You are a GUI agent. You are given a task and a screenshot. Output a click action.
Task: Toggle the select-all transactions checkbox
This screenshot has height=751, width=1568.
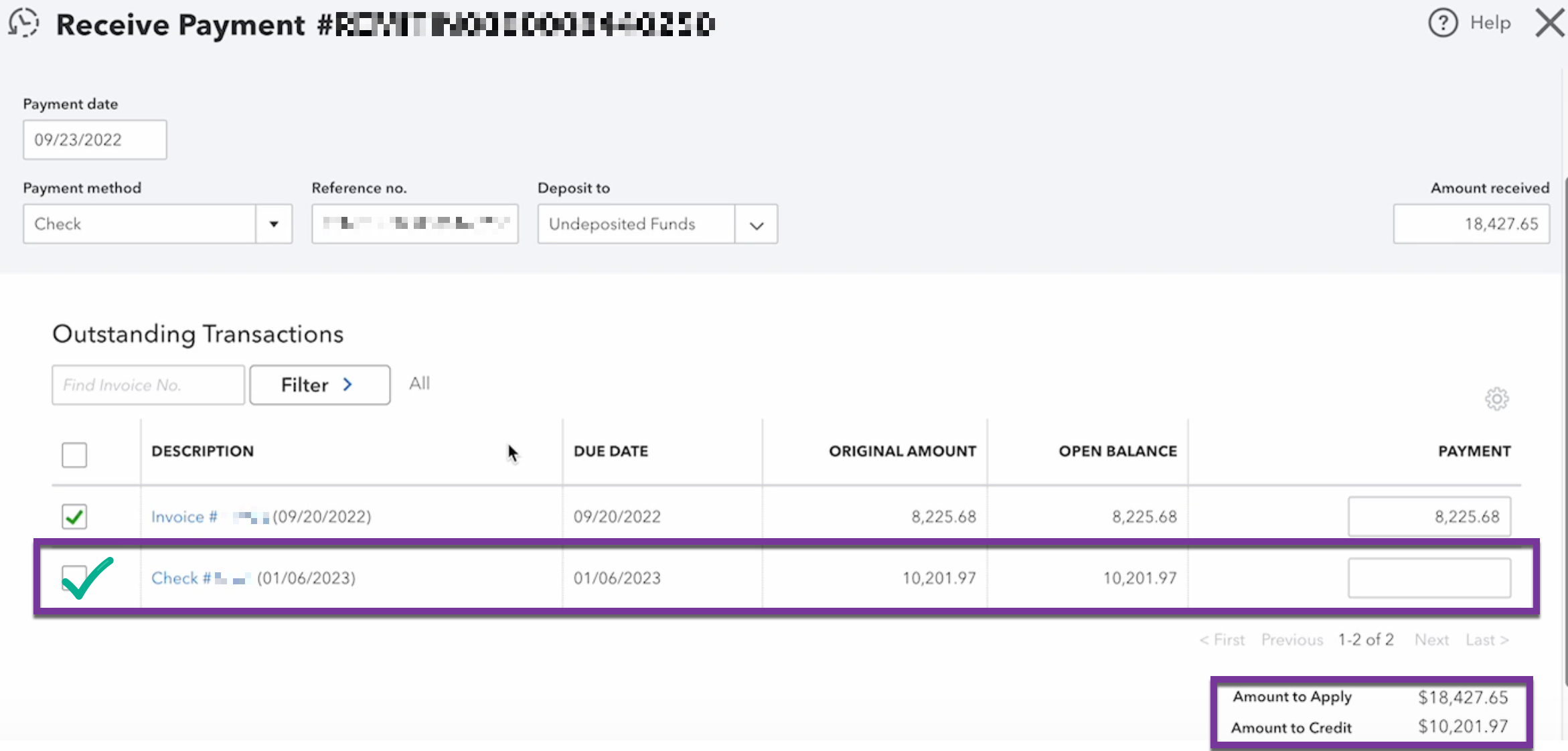74,455
